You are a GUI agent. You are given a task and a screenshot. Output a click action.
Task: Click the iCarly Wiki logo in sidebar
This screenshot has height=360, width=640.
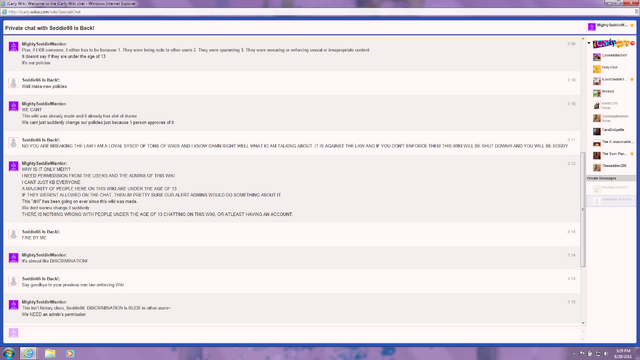tap(611, 43)
